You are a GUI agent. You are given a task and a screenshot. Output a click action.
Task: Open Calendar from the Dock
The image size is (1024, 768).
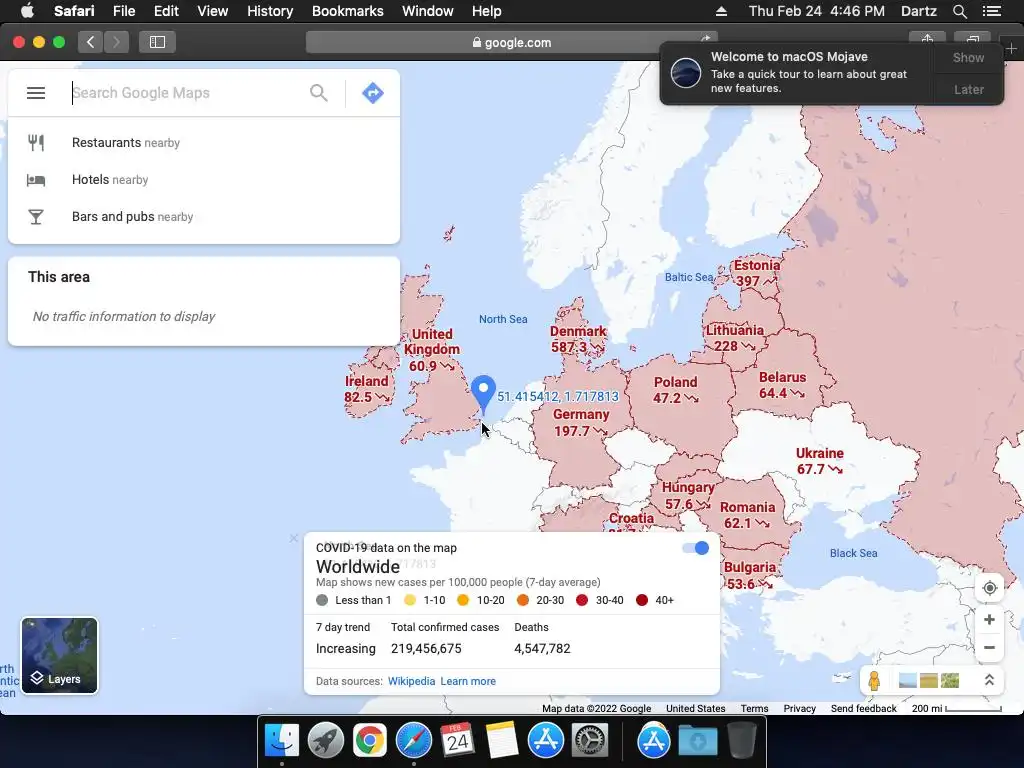pyautogui.click(x=457, y=740)
